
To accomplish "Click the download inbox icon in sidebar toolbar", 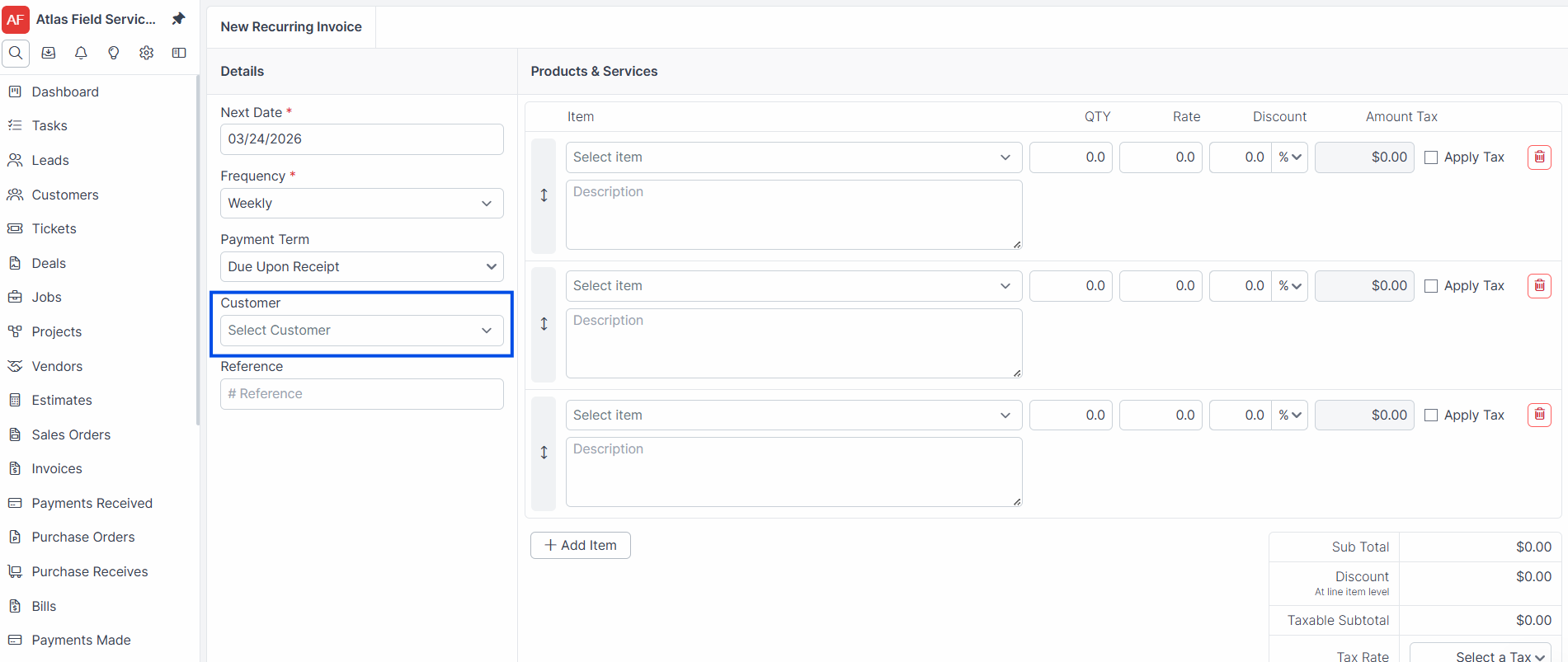I will pyautogui.click(x=49, y=53).
